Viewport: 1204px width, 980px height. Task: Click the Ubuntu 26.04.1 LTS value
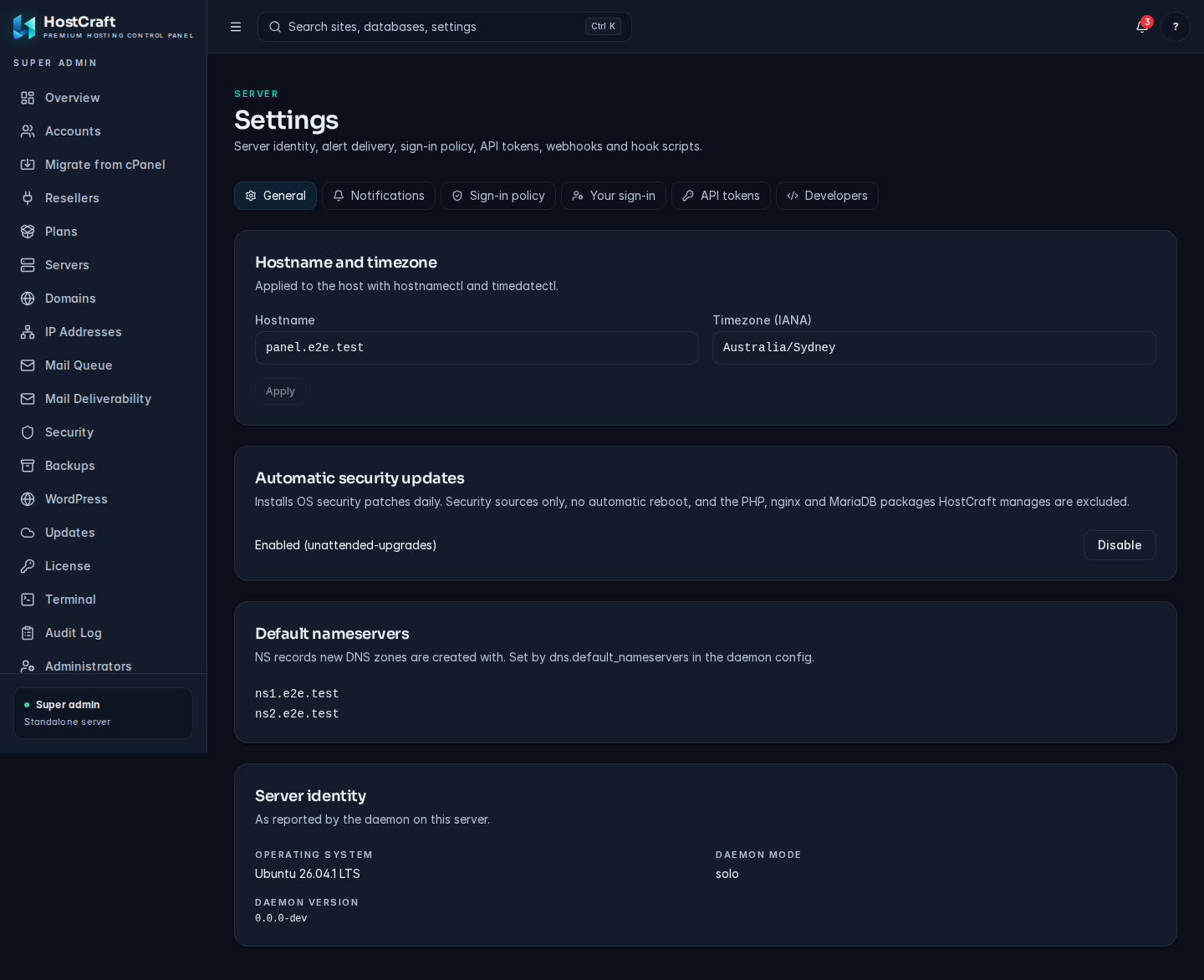[x=308, y=874]
